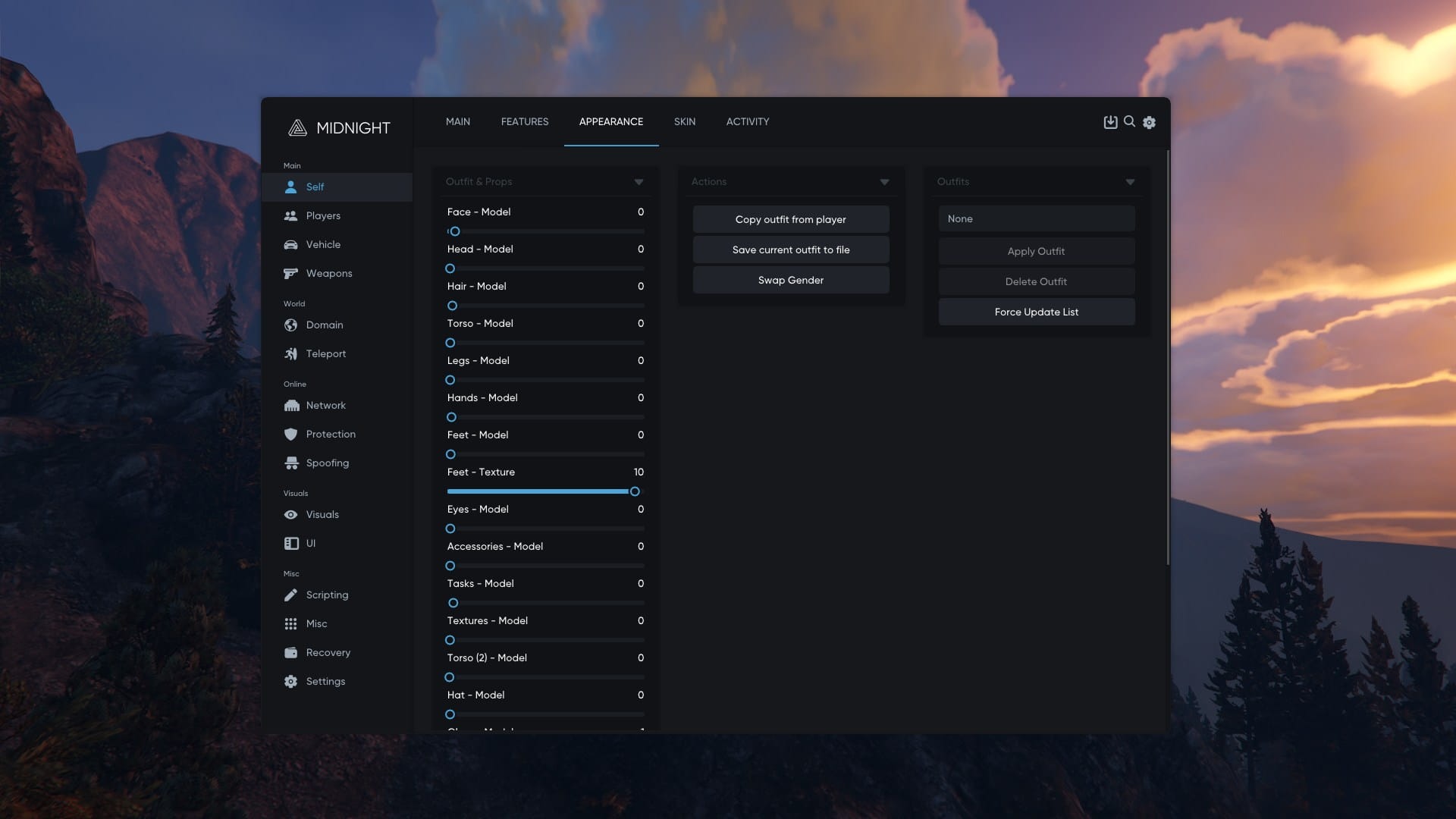Collapse the Outfits panel arrow
This screenshot has width=1456, height=819.
coord(1130,182)
